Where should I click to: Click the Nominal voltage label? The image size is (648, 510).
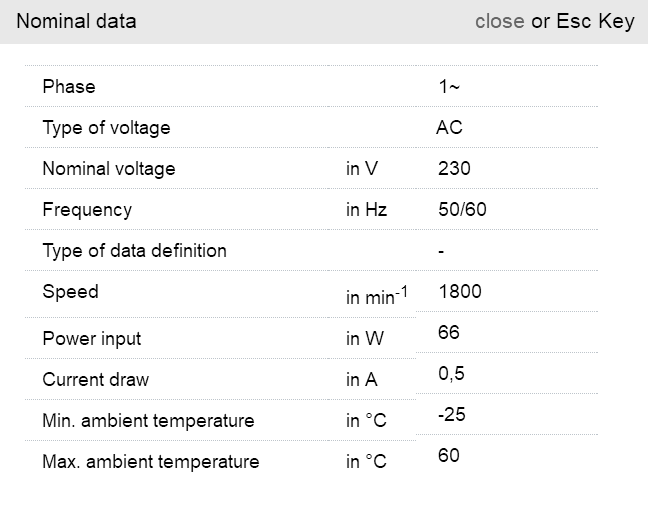pyautogui.click(x=108, y=169)
